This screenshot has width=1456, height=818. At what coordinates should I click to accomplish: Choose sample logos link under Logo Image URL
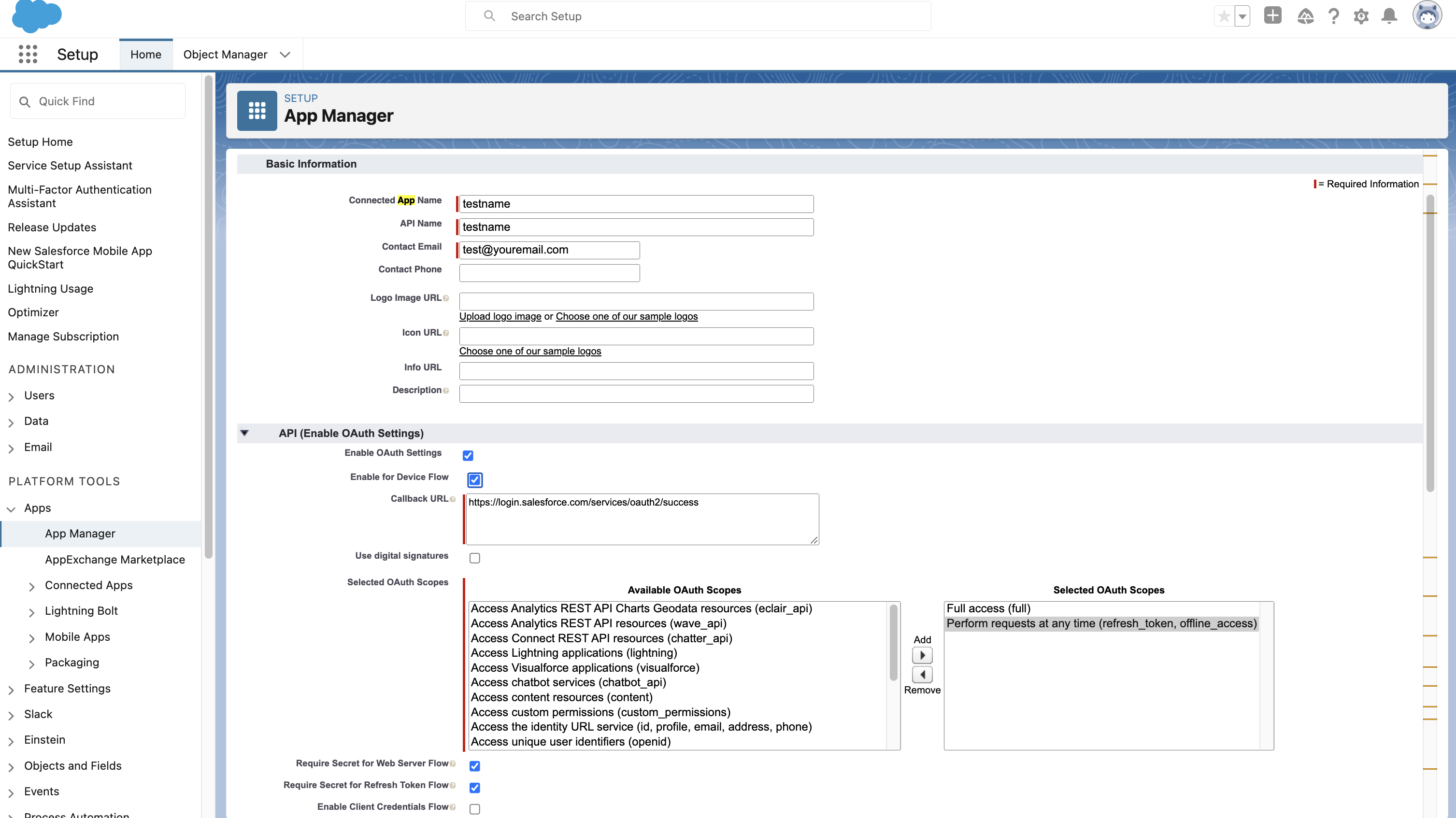coord(626,316)
